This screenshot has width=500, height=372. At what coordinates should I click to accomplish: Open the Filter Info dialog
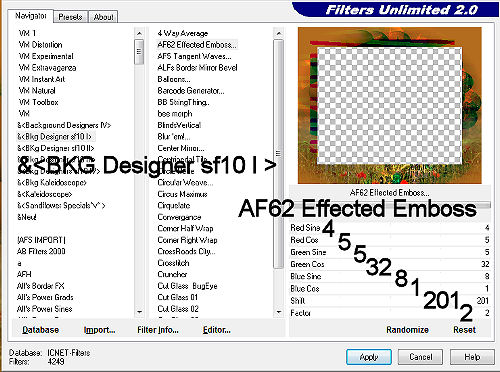[x=158, y=330]
